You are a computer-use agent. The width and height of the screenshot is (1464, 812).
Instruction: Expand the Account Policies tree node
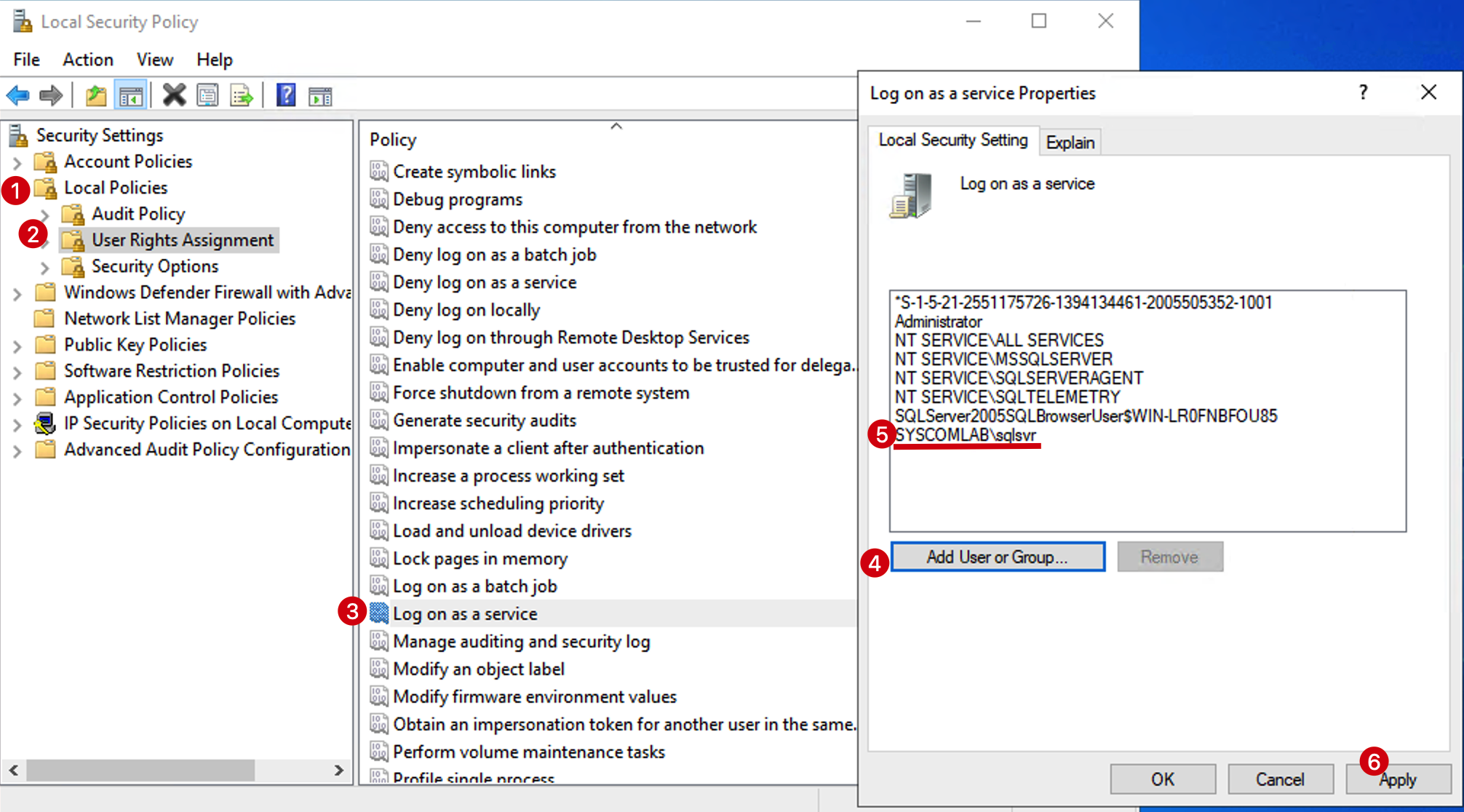[x=17, y=162]
